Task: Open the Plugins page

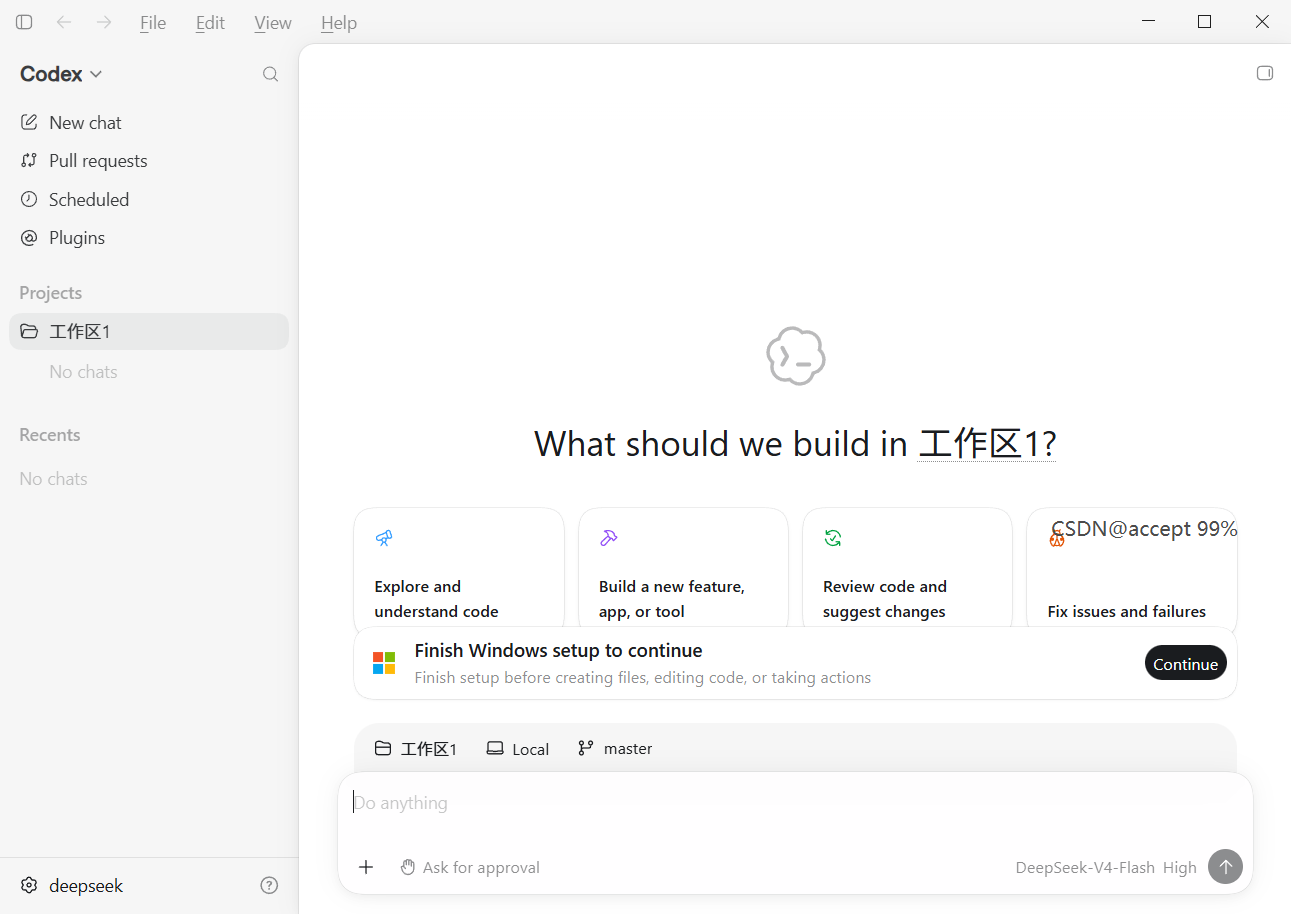Action: pyautogui.click(x=149, y=238)
